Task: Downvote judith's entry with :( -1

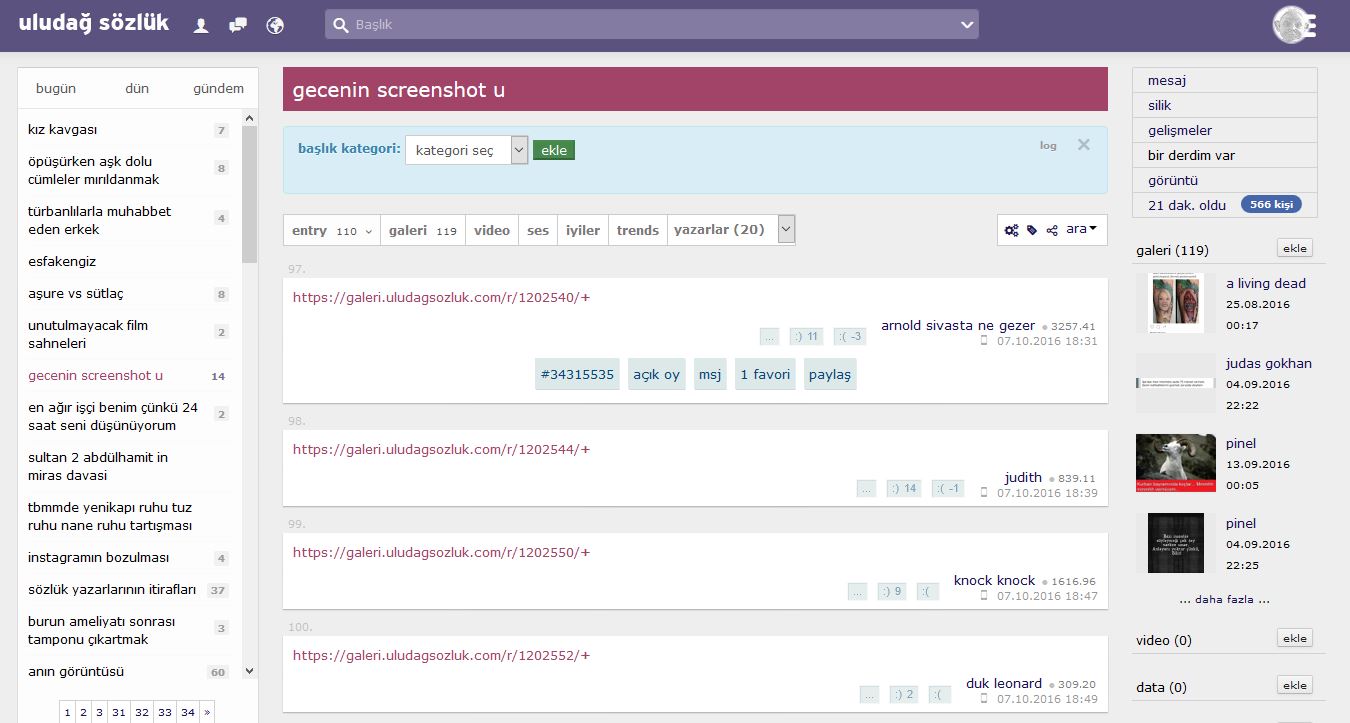Action: pos(947,488)
